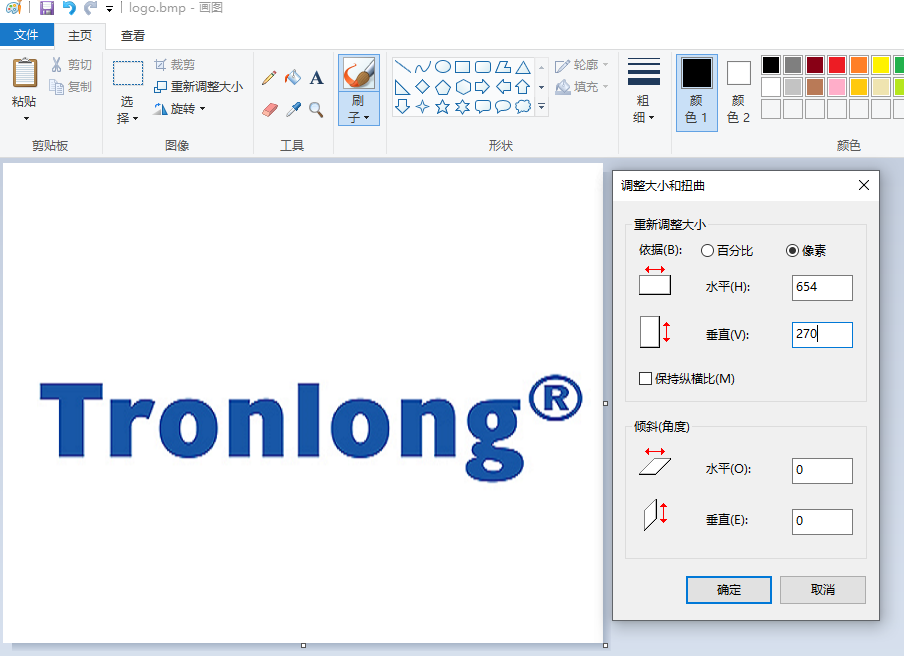Image resolution: width=904 pixels, height=656 pixels.
Task: Select the Color picker eyedropper tool
Action: pyautogui.click(x=293, y=109)
